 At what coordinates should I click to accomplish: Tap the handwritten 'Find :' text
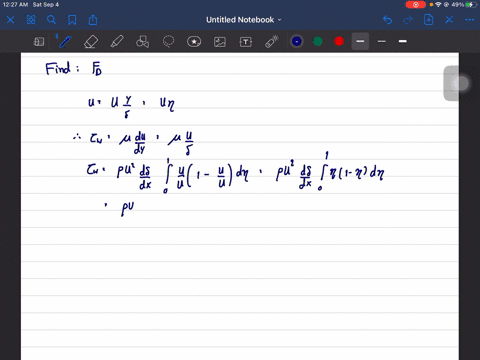pyautogui.click(x=62, y=68)
